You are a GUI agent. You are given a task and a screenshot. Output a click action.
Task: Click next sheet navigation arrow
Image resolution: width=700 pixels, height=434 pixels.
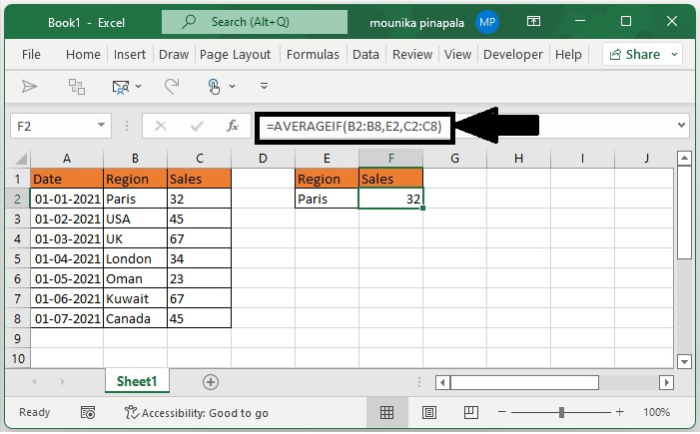pyautogui.click(x=62, y=382)
